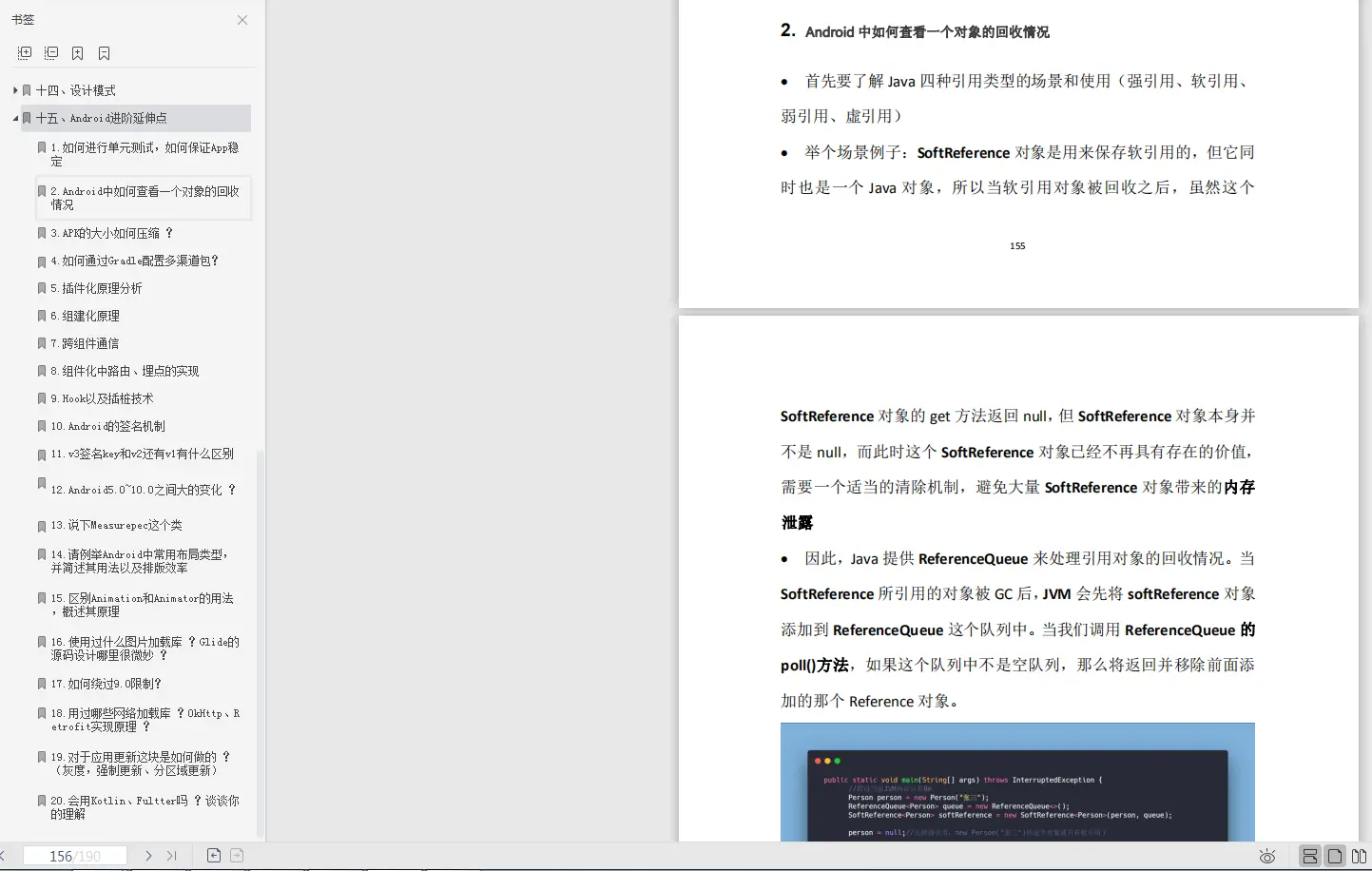Click bookmark flag icon beside 5.插件化原理分析
This screenshot has width=1372, height=871.
[42, 288]
